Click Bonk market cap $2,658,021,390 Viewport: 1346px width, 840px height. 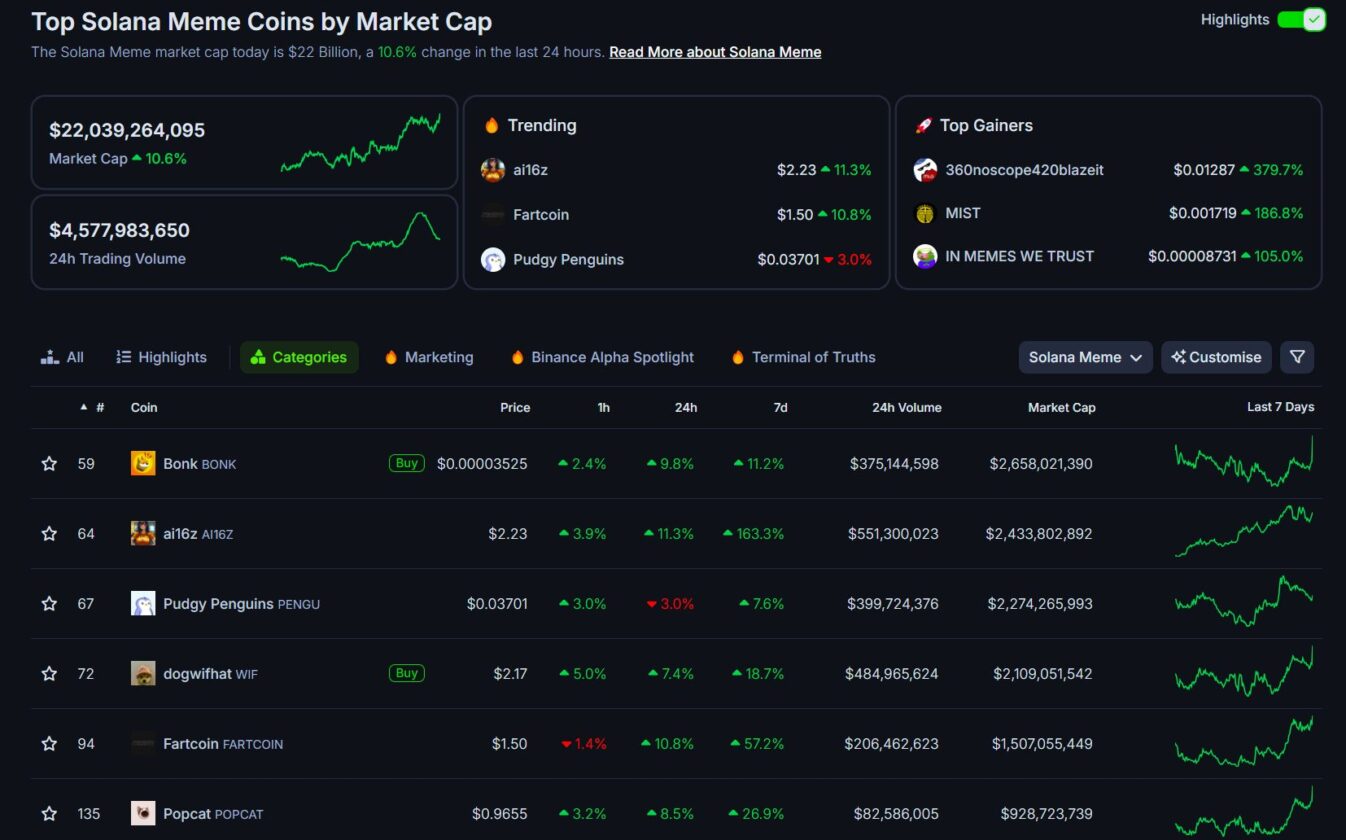pos(1041,464)
